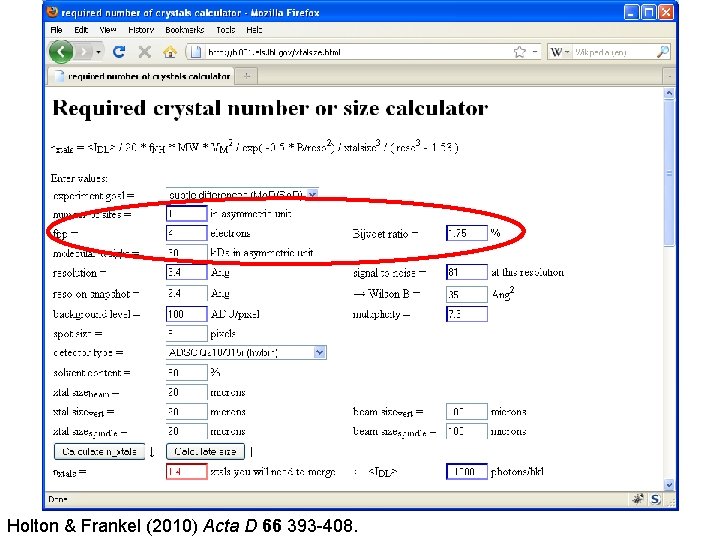The width and height of the screenshot is (720, 540).
Task: Click the spot size input field
Action: click(x=186, y=333)
